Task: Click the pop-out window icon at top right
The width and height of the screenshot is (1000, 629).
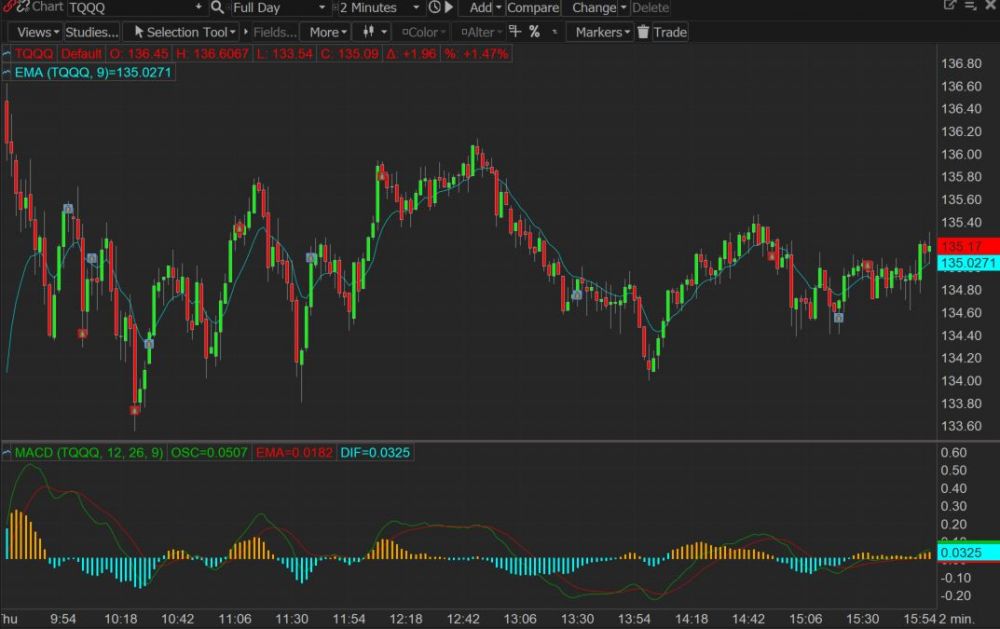Action: [x=950, y=6]
